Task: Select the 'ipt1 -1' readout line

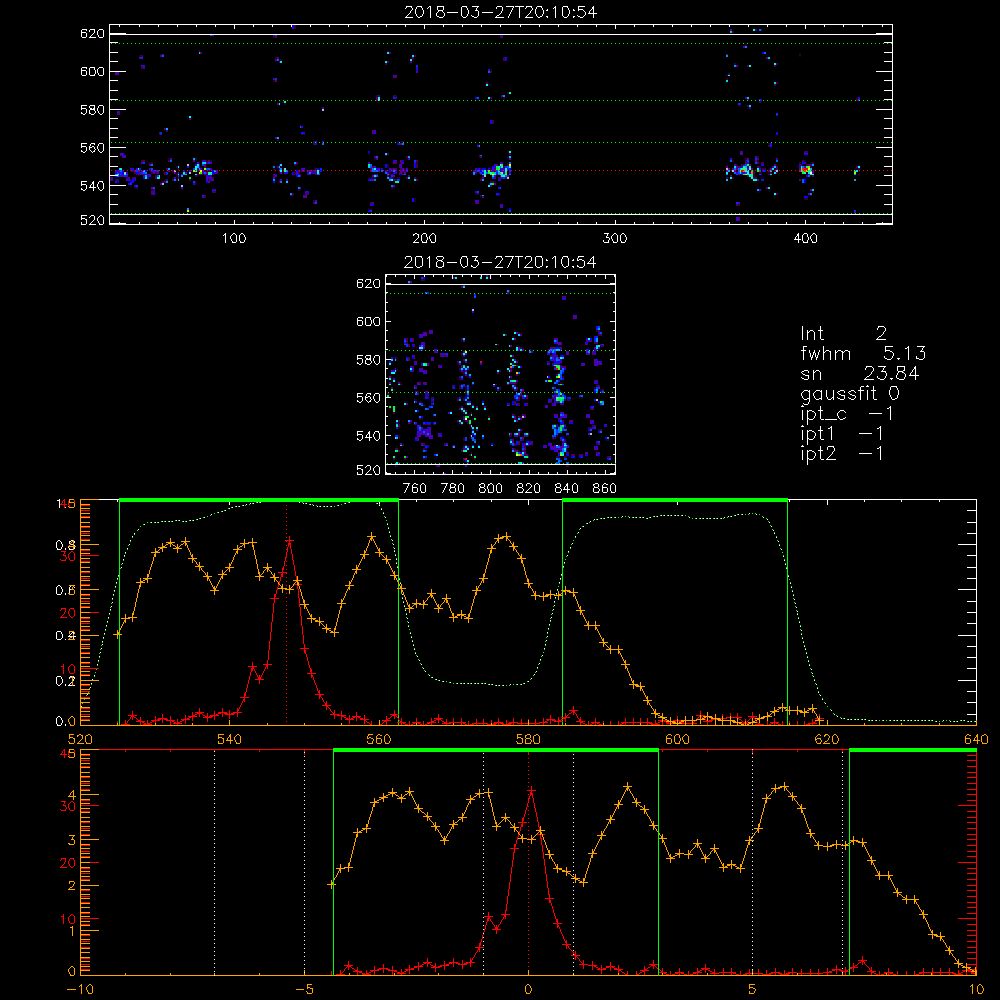Action: 842,434
